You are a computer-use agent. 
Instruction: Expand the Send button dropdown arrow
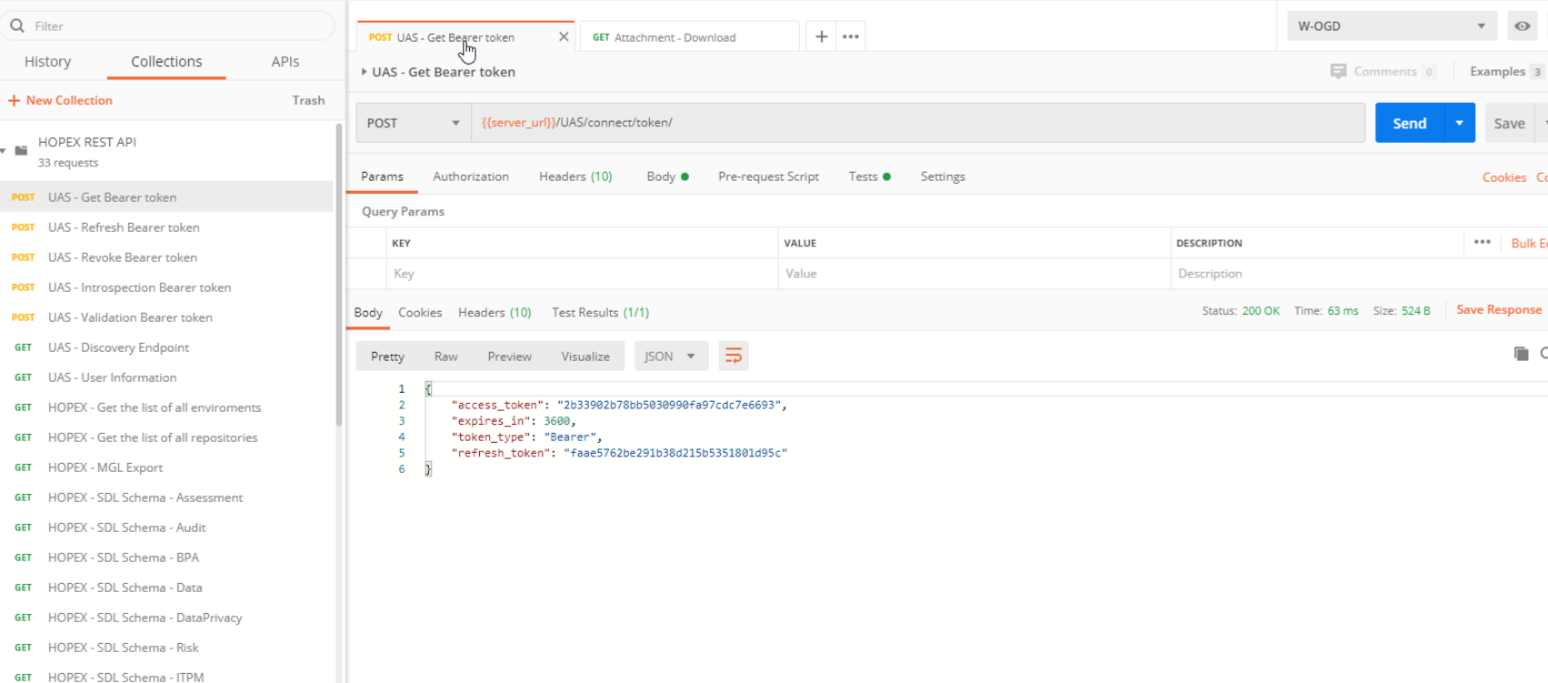click(1459, 123)
